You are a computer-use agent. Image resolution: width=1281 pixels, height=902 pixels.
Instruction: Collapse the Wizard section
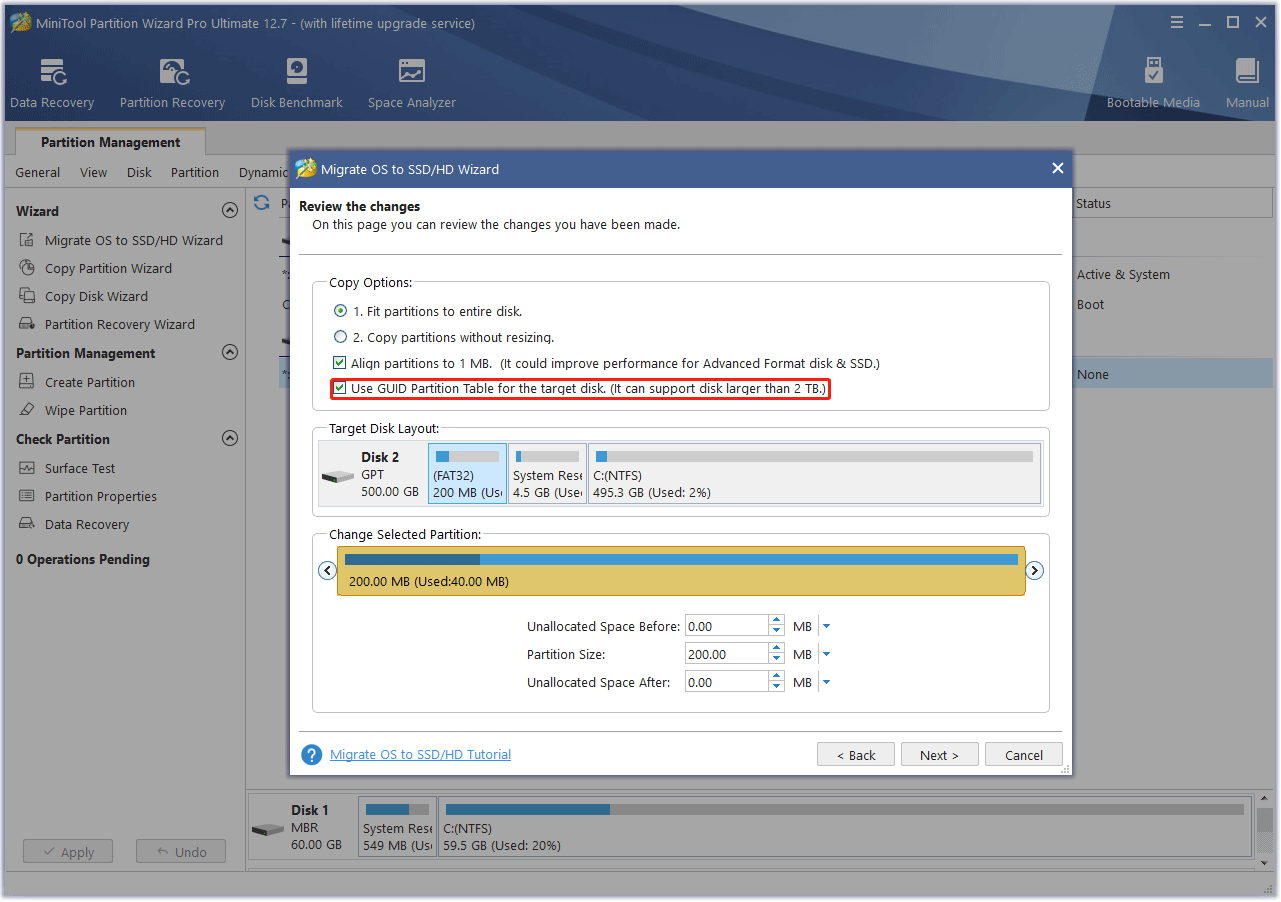click(x=229, y=210)
